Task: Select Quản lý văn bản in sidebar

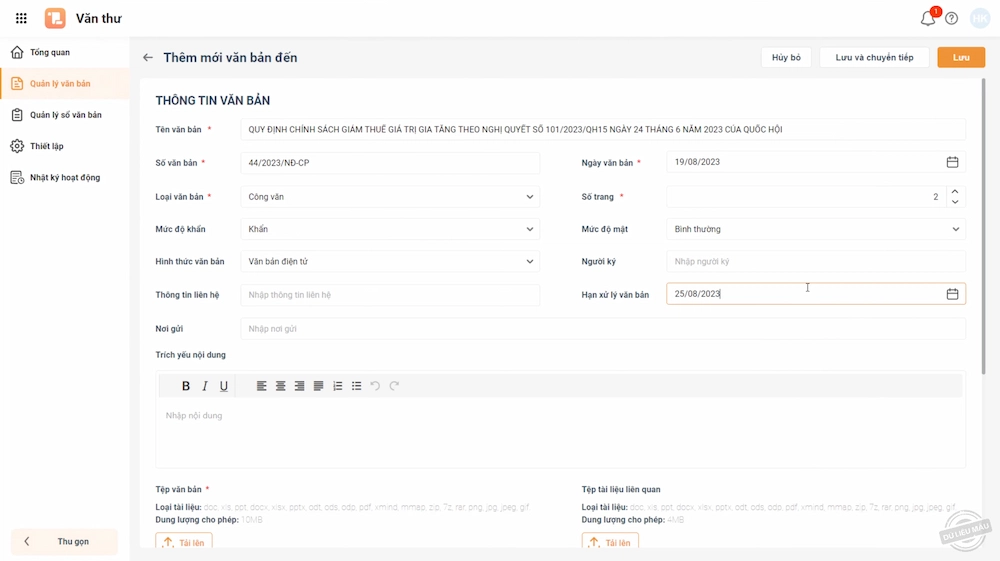Action: tap(64, 84)
